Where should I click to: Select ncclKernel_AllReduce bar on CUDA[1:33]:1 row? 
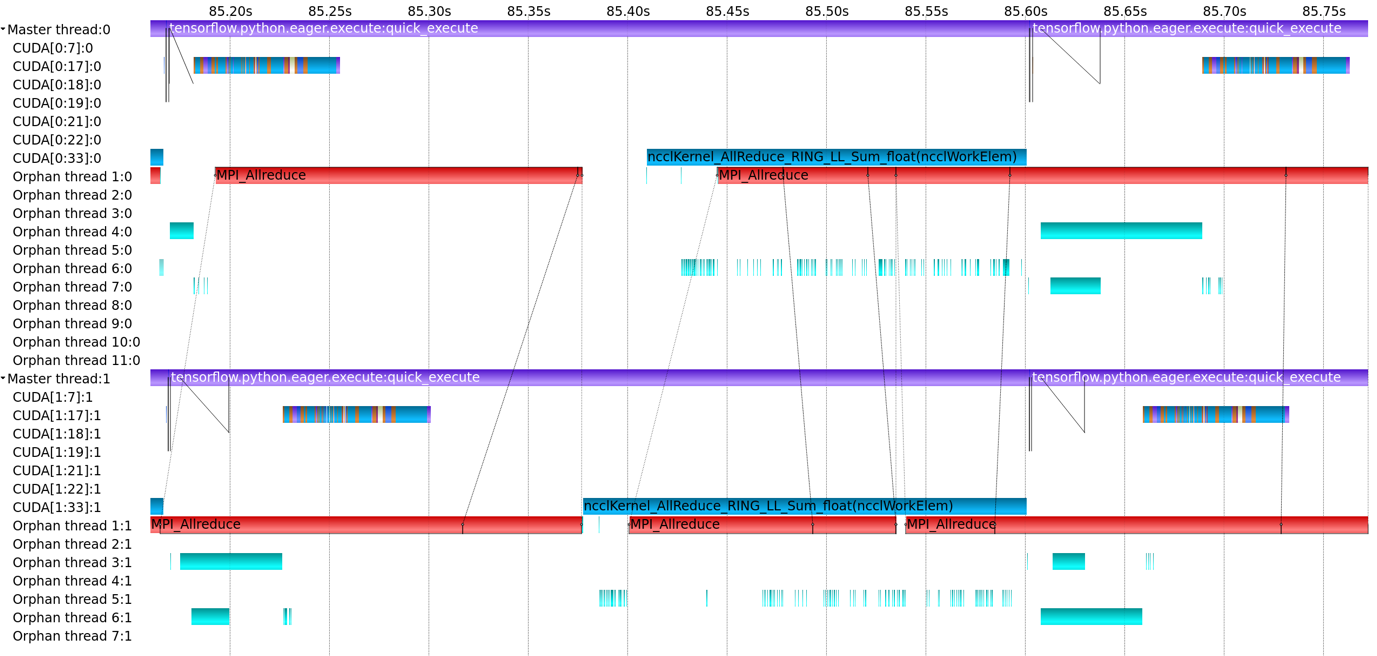[803, 506]
